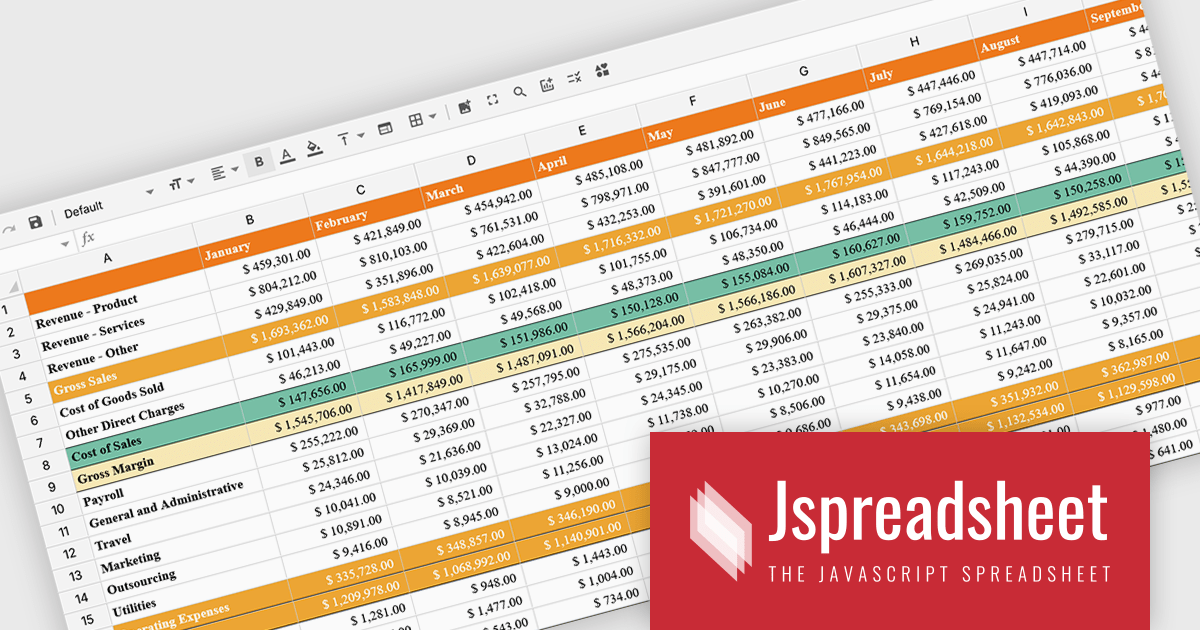1200x630 pixels.
Task: Select column B header
Action: 249,221
